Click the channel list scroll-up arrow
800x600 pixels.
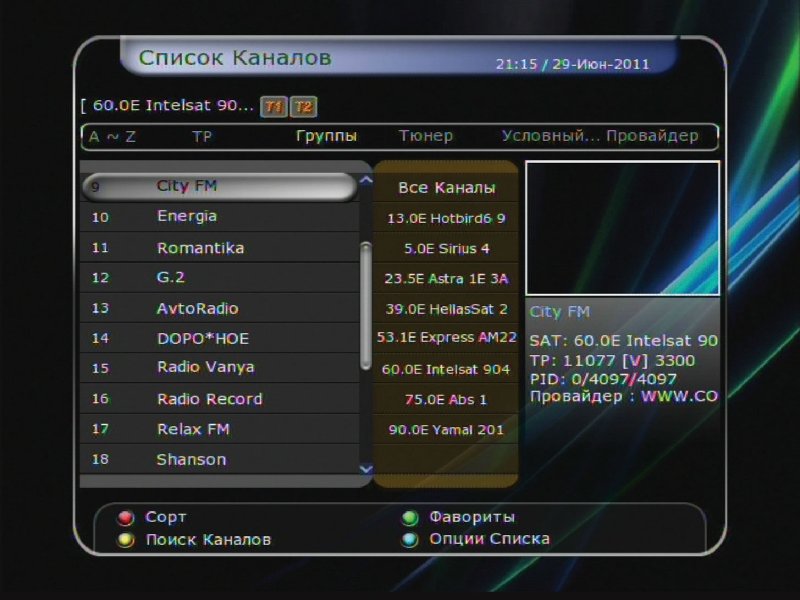point(366,180)
